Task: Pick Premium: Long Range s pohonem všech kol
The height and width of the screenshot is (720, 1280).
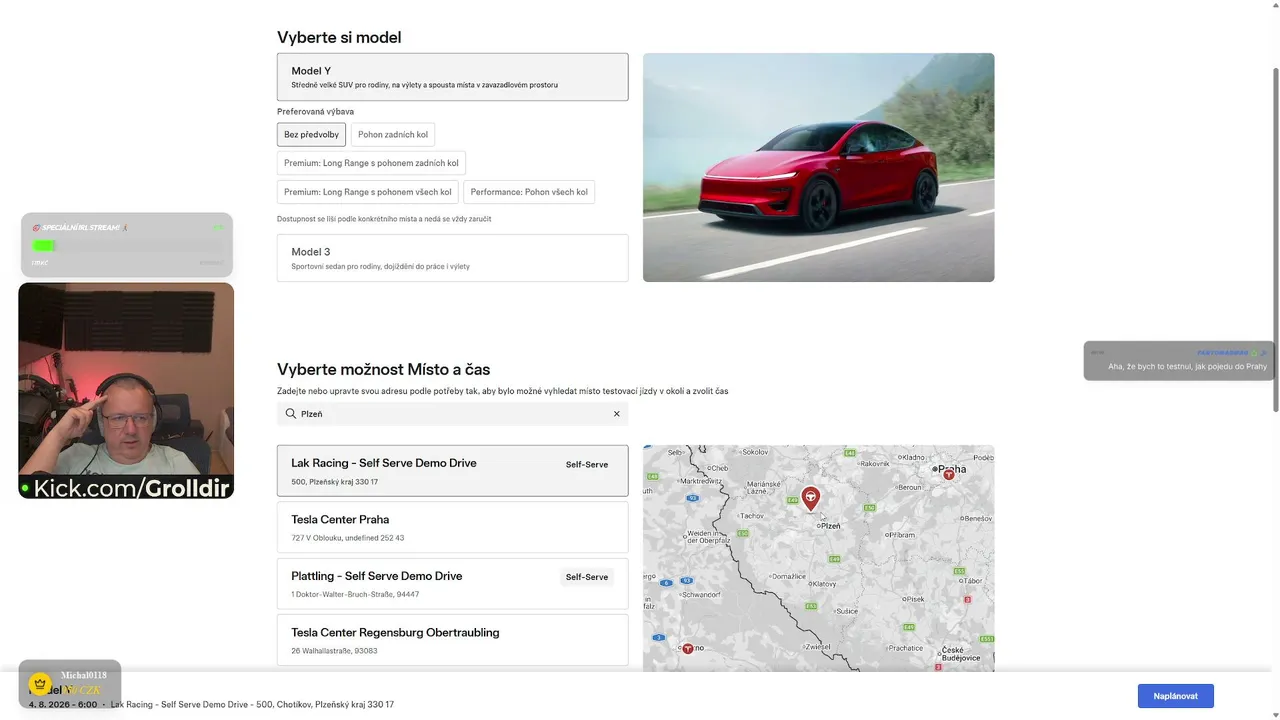Action: [368, 192]
